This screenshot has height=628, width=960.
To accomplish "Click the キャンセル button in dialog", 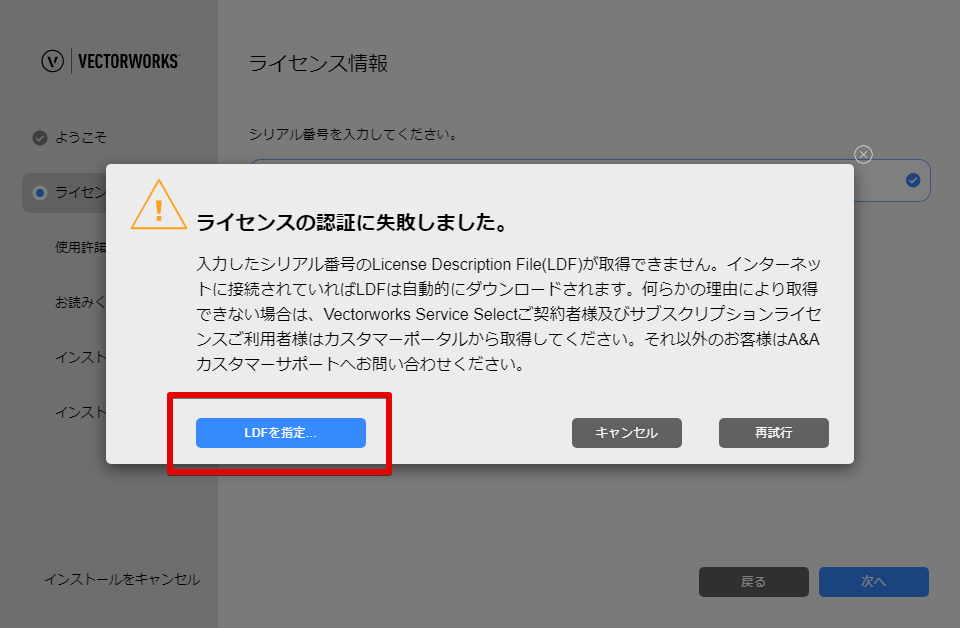I will [x=626, y=433].
